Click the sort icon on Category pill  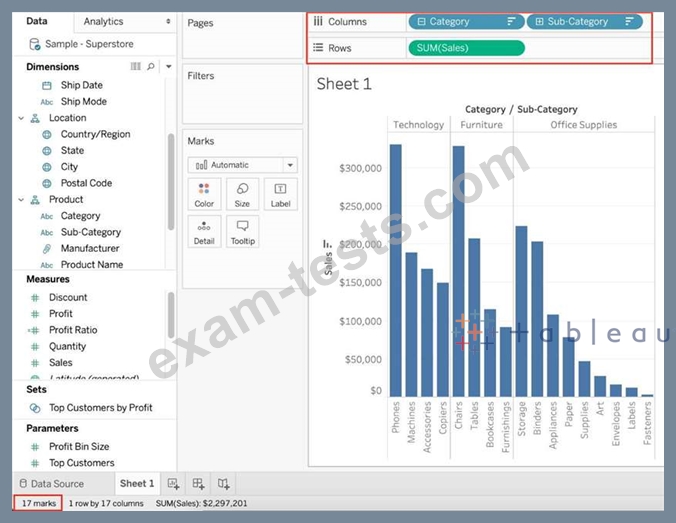pos(511,22)
